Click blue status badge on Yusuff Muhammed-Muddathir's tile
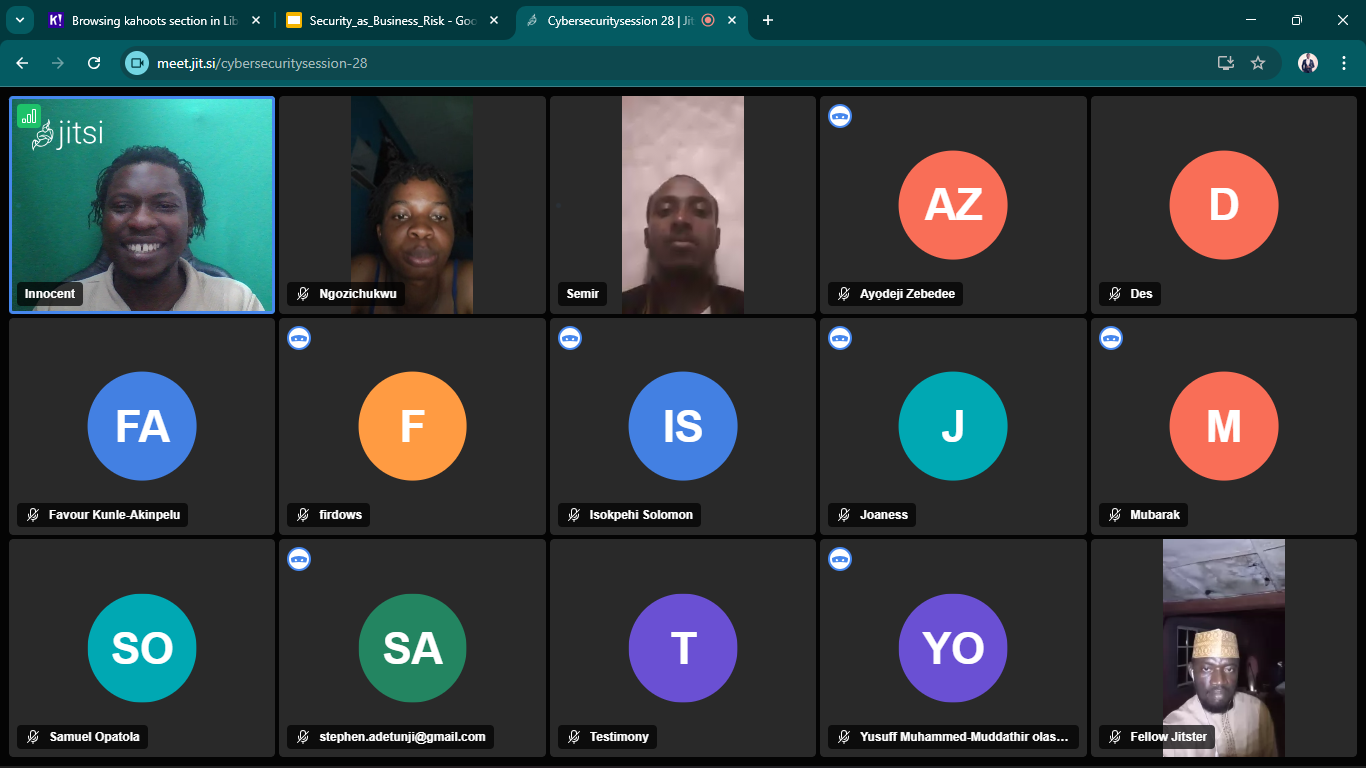The width and height of the screenshot is (1366, 768). pos(840,559)
